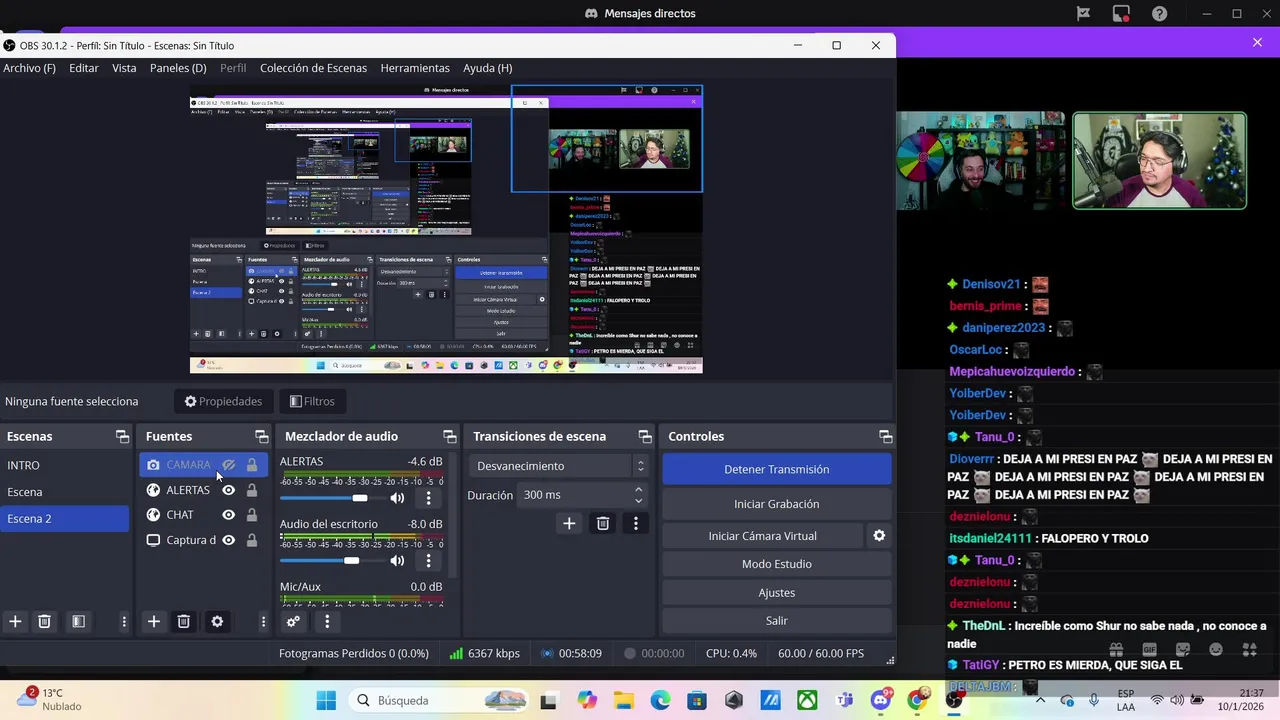Open the Desvanecimiento transition dropdown
This screenshot has height=720, width=1280.
558,466
